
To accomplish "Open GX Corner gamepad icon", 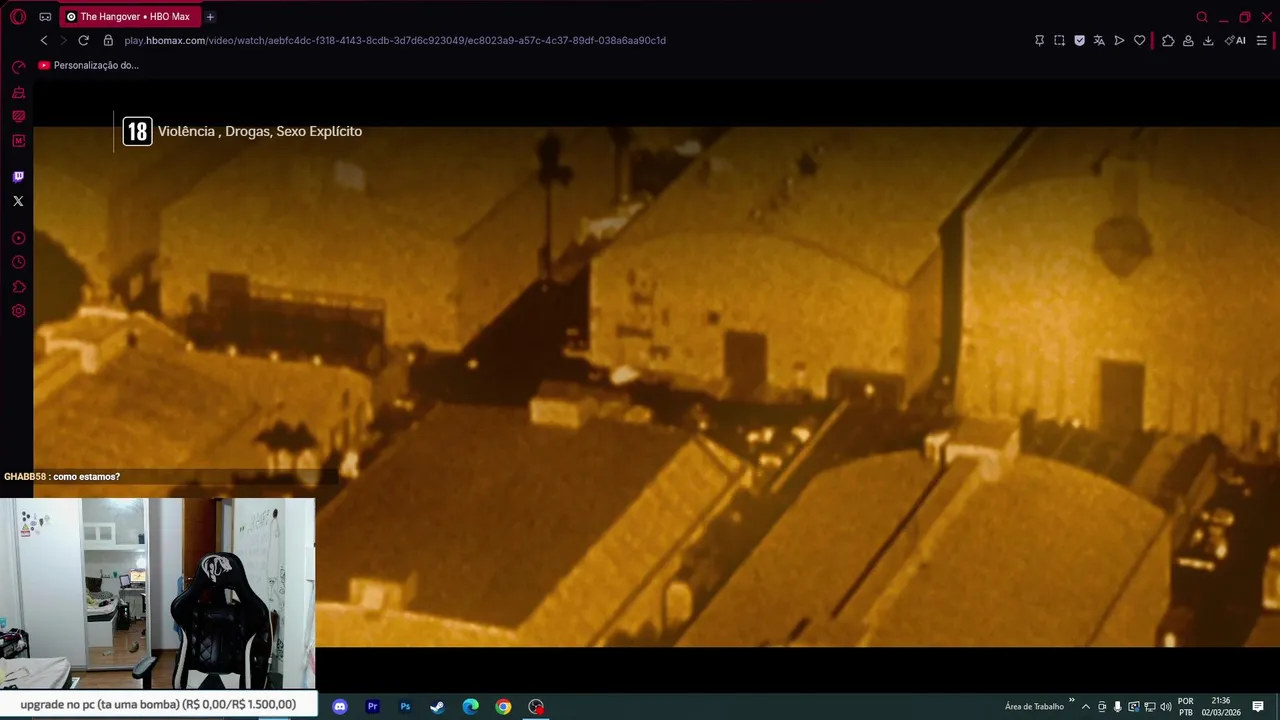I will (45, 17).
